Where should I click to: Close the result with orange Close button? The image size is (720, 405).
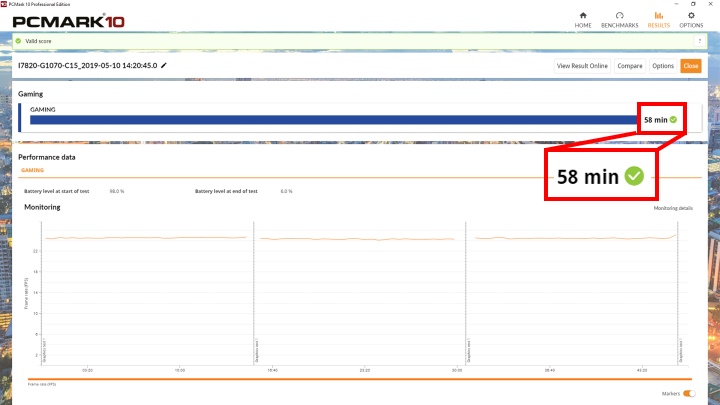(x=691, y=66)
